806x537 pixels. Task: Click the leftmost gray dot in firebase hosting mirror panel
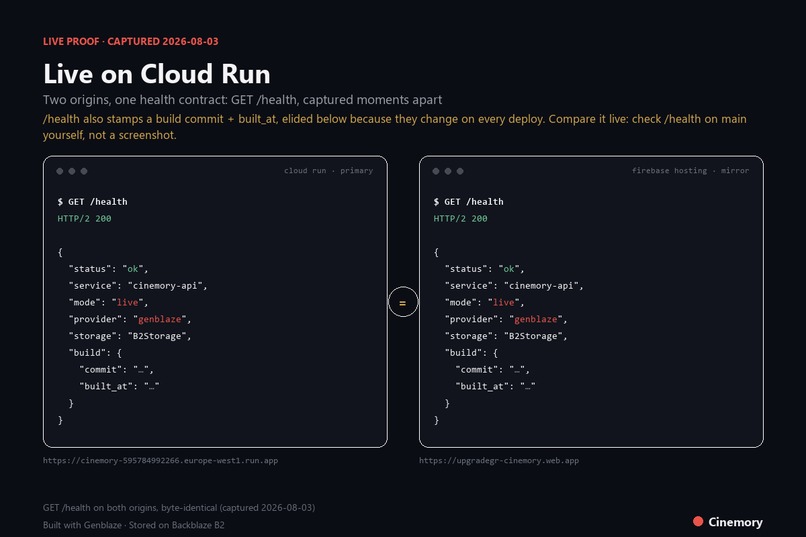click(436, 171)
